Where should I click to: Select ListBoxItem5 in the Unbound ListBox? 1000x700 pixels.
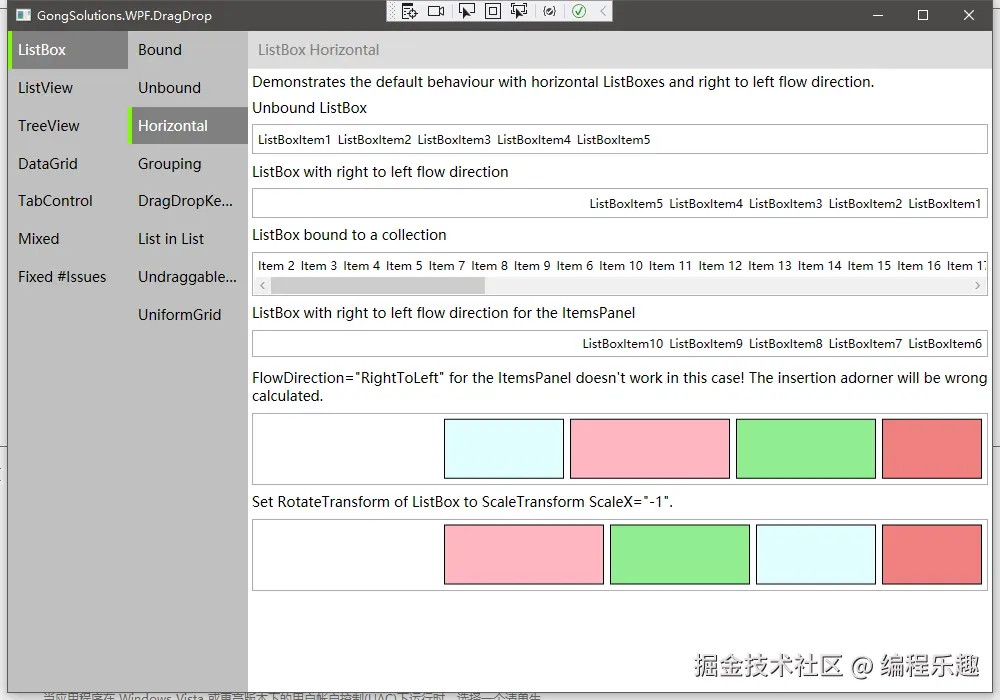point(614,140)
